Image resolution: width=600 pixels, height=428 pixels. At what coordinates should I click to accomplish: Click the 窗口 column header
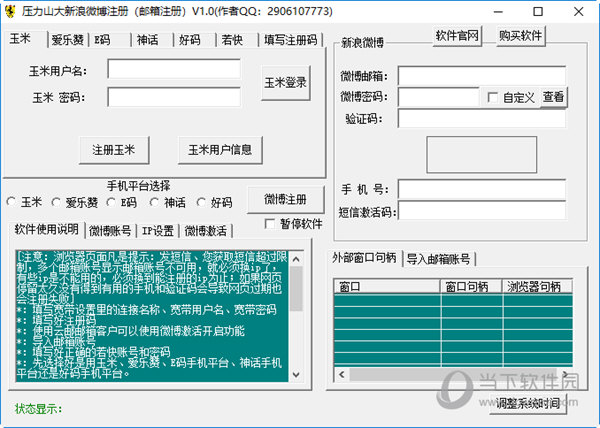point(387,286)
